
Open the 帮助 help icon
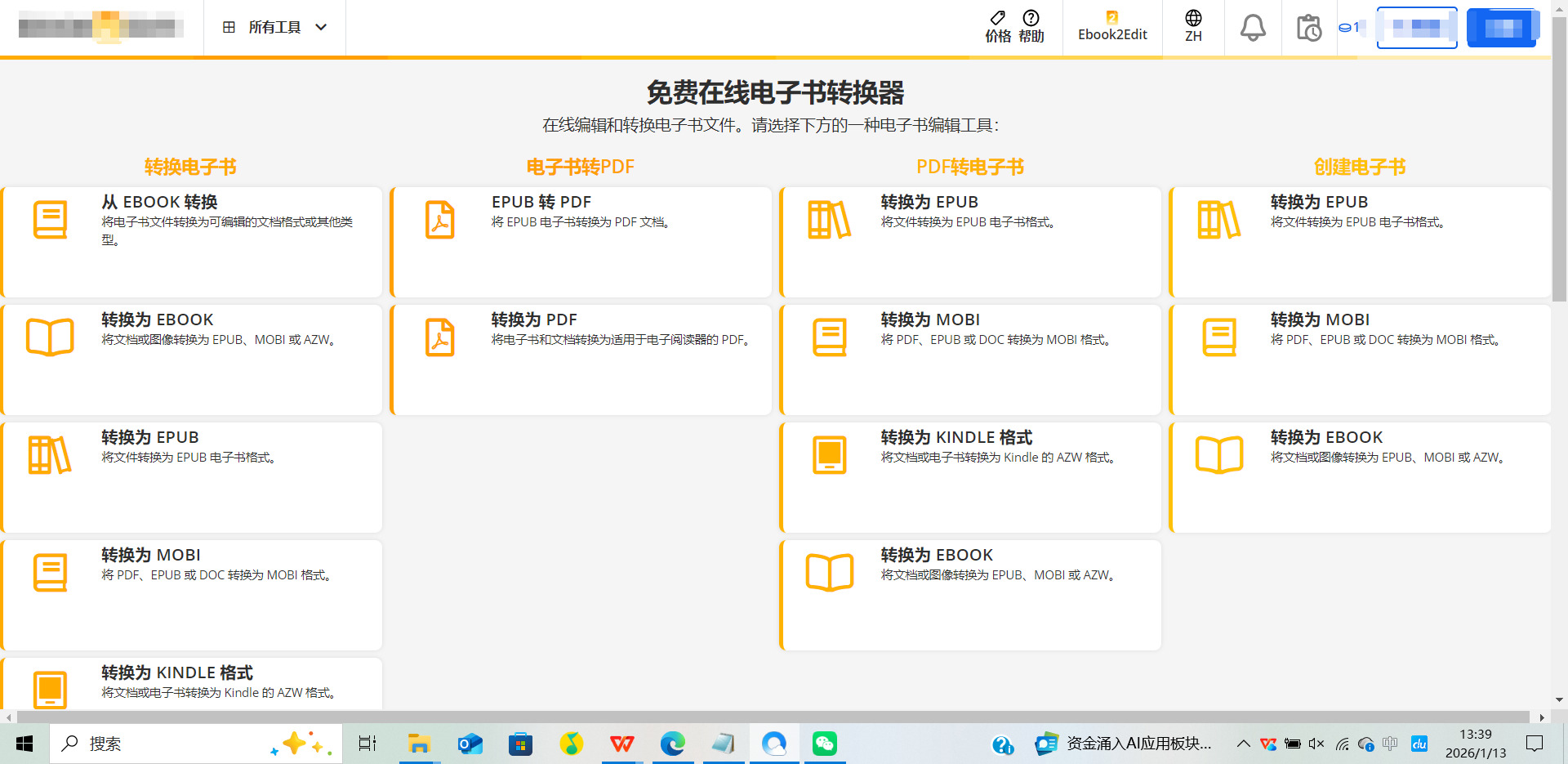click(x=1031, y=18)
